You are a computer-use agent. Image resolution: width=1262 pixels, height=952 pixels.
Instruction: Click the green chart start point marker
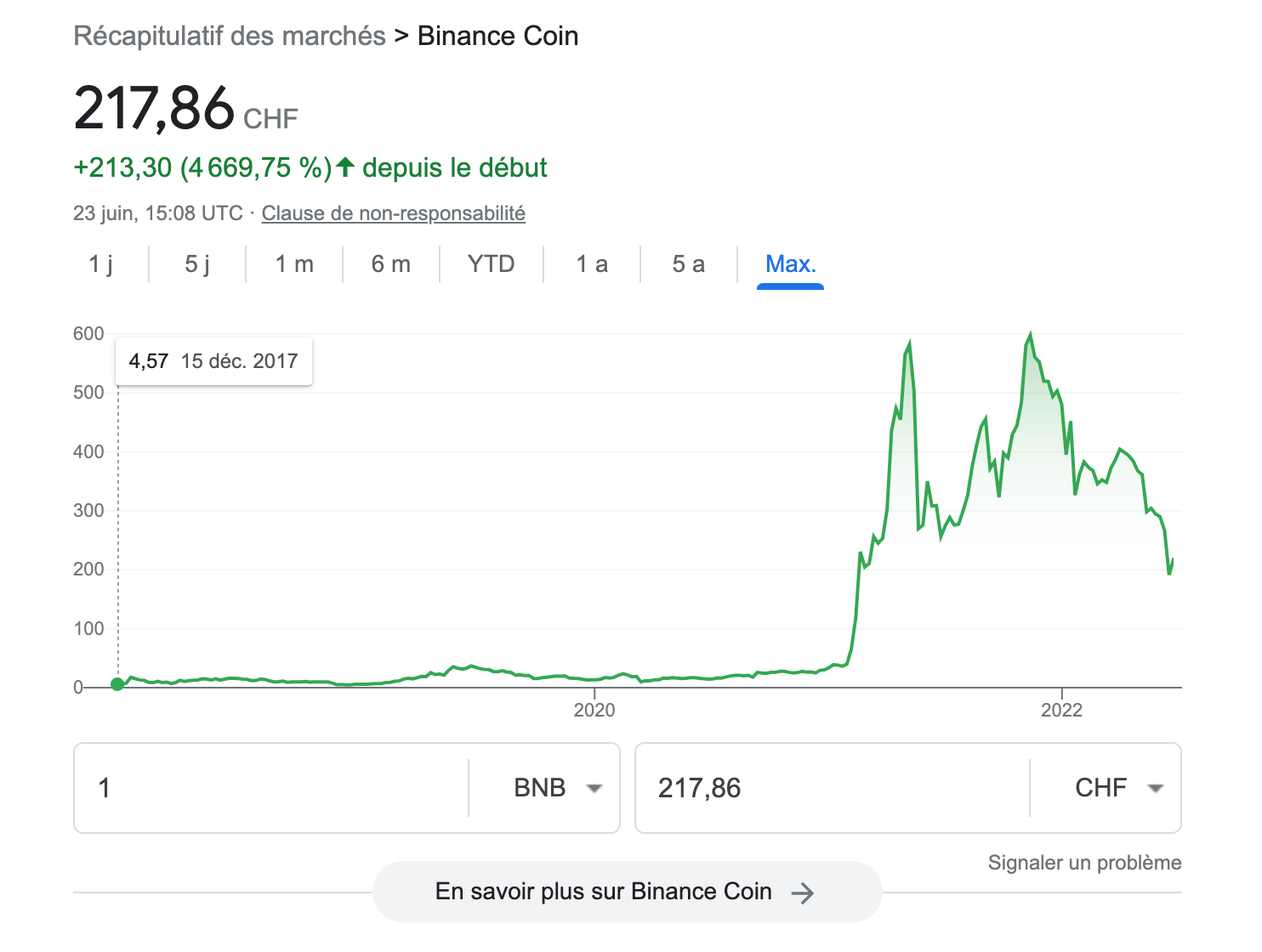point(117,684)
